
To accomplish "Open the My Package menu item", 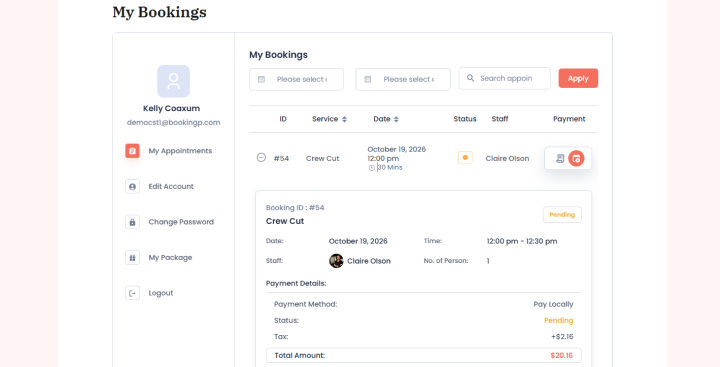I will (x=170, y=258).
